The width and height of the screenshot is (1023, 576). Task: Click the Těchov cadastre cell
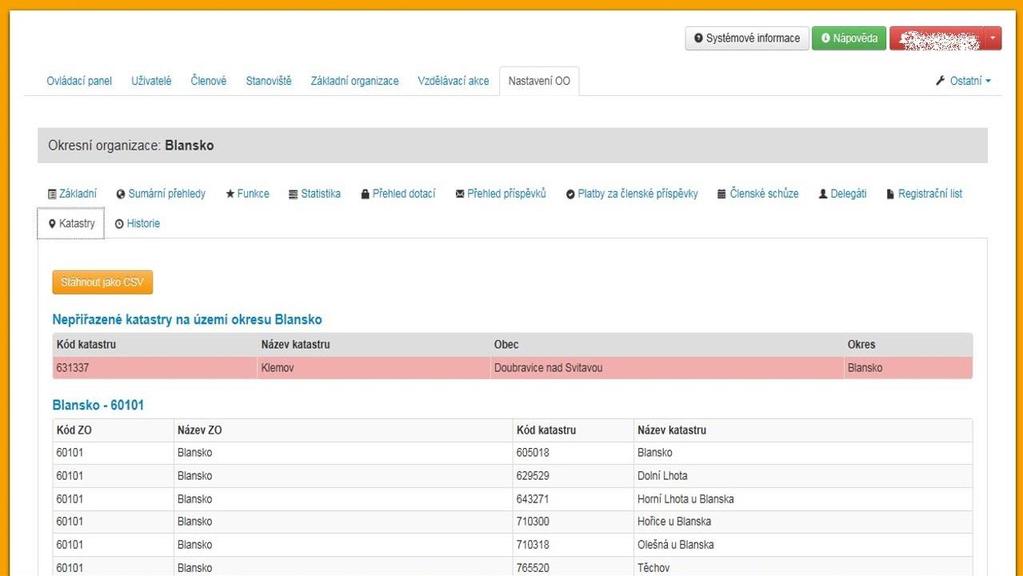tap(803, 568)
